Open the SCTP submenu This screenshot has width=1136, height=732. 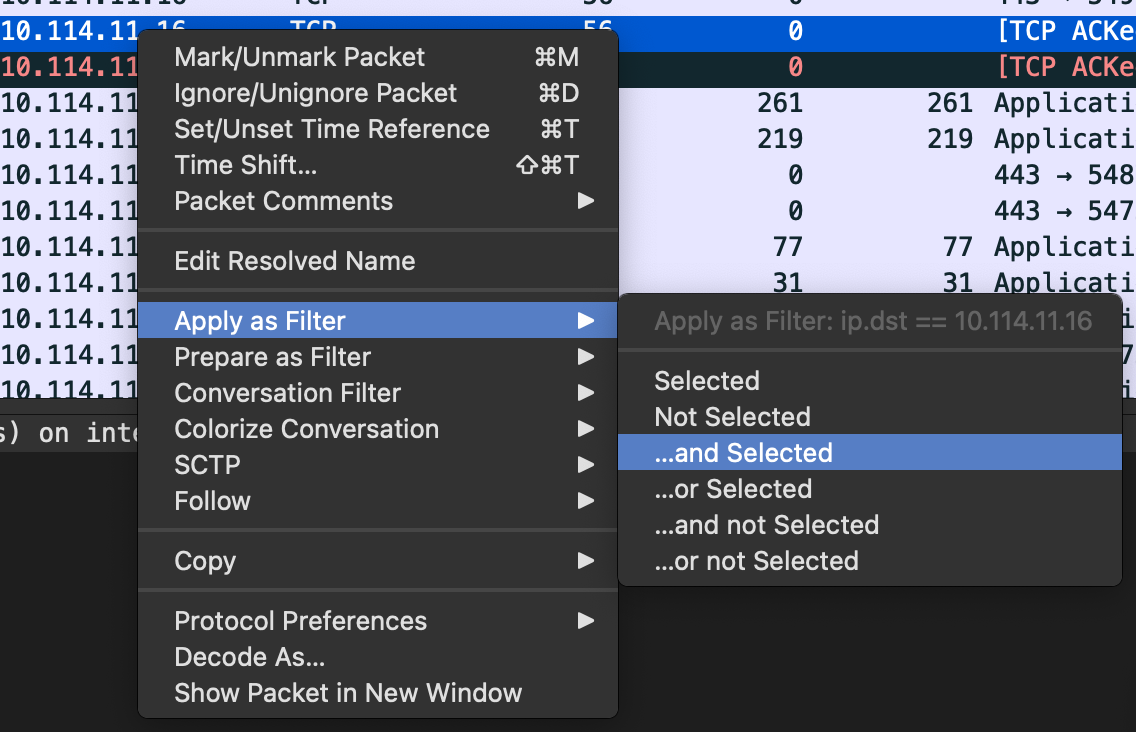coord(207,465)
